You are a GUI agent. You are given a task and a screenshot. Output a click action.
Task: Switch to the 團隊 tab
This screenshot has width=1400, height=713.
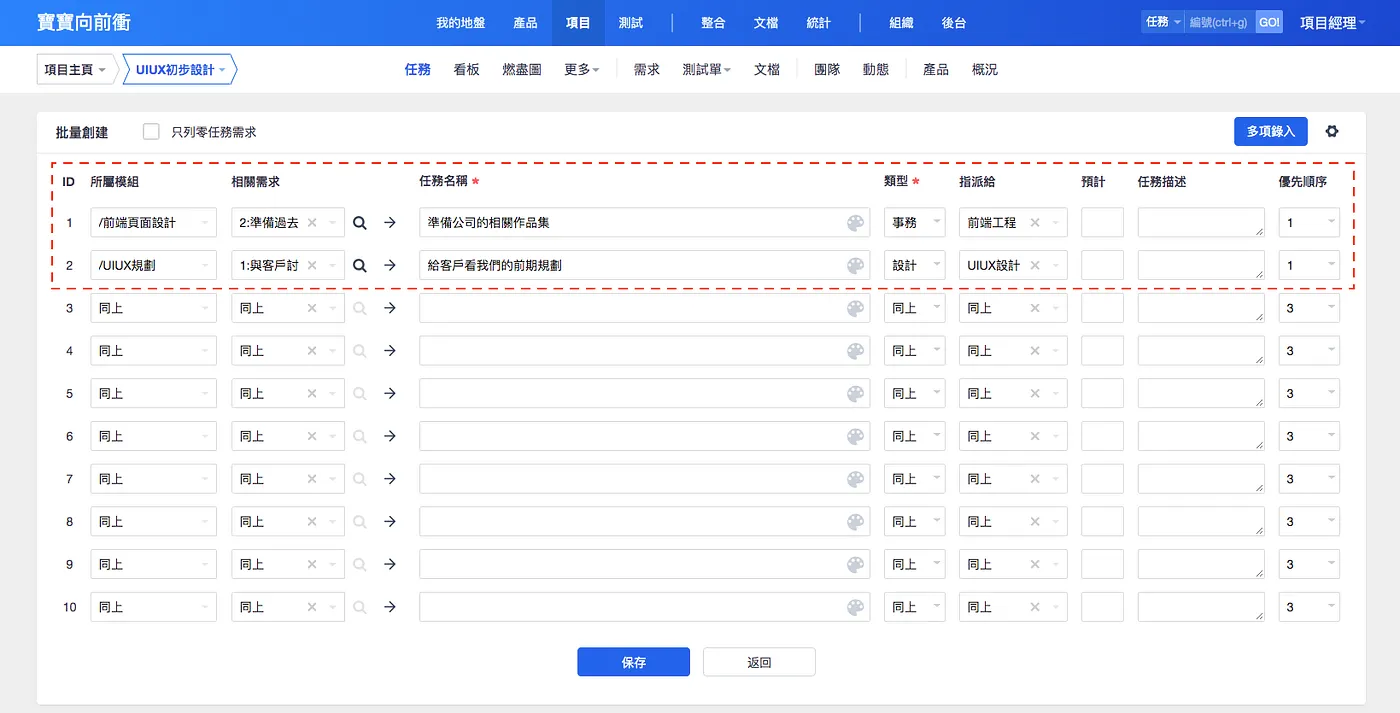(827, 70)
